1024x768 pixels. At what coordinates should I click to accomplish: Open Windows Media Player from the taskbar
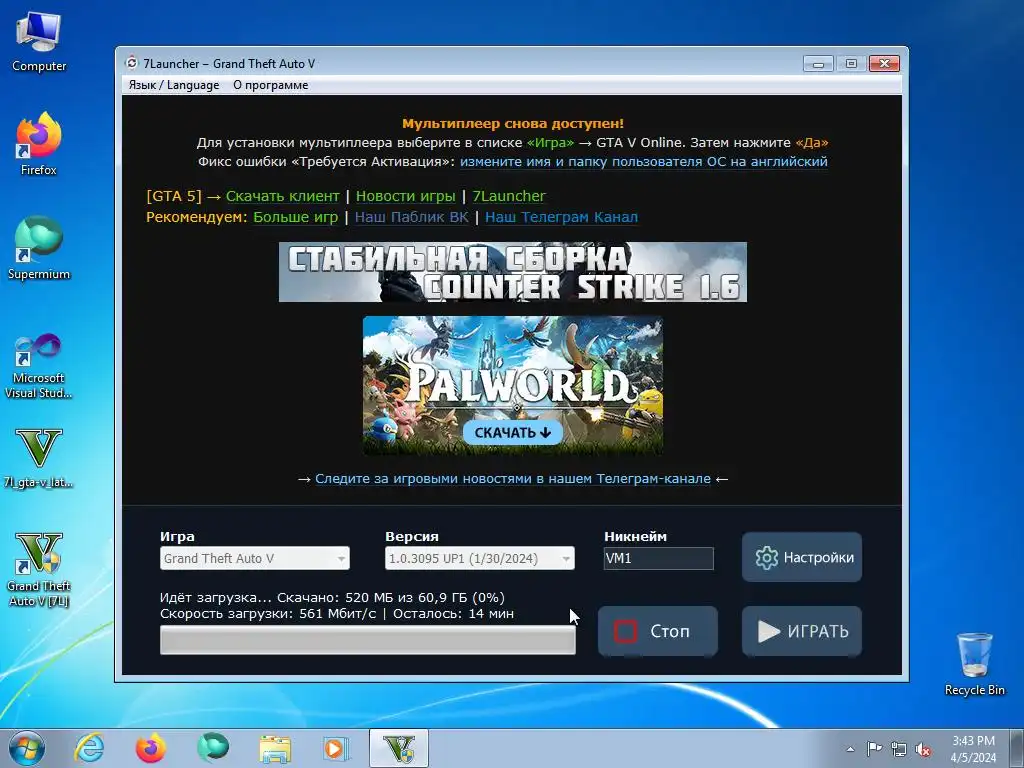[x=337, y=748]
